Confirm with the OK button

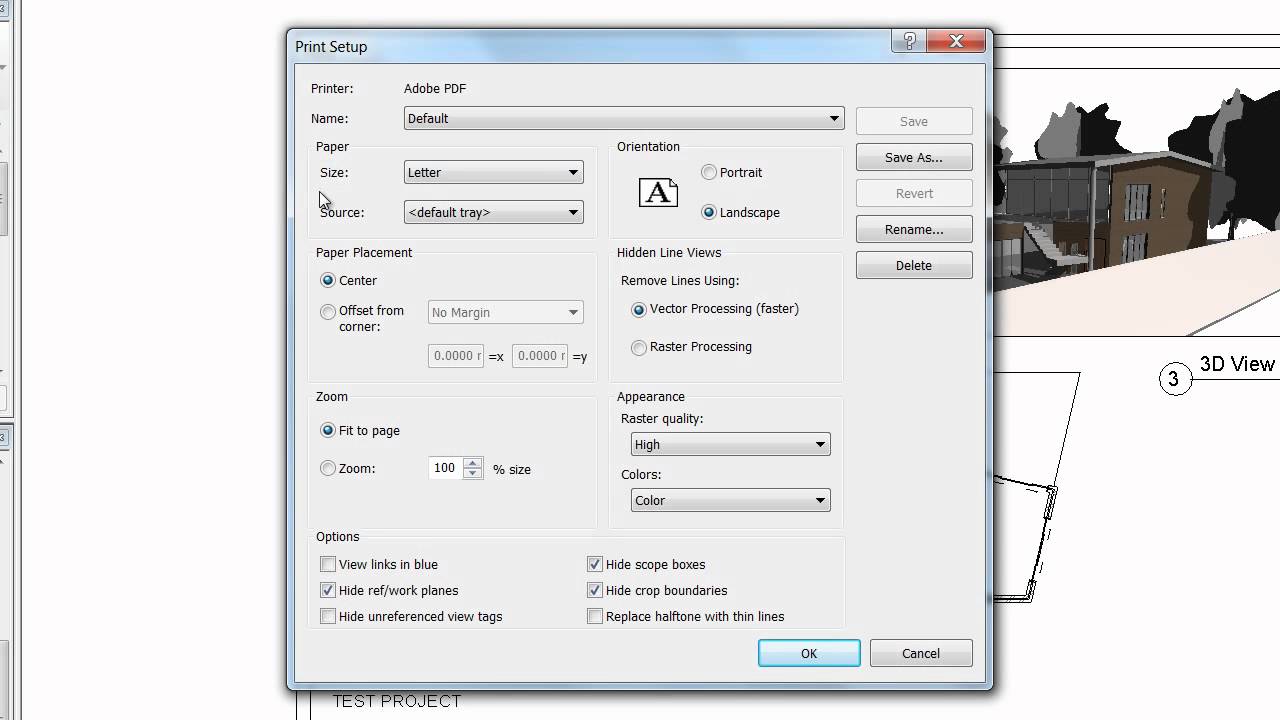coord(809,653)
